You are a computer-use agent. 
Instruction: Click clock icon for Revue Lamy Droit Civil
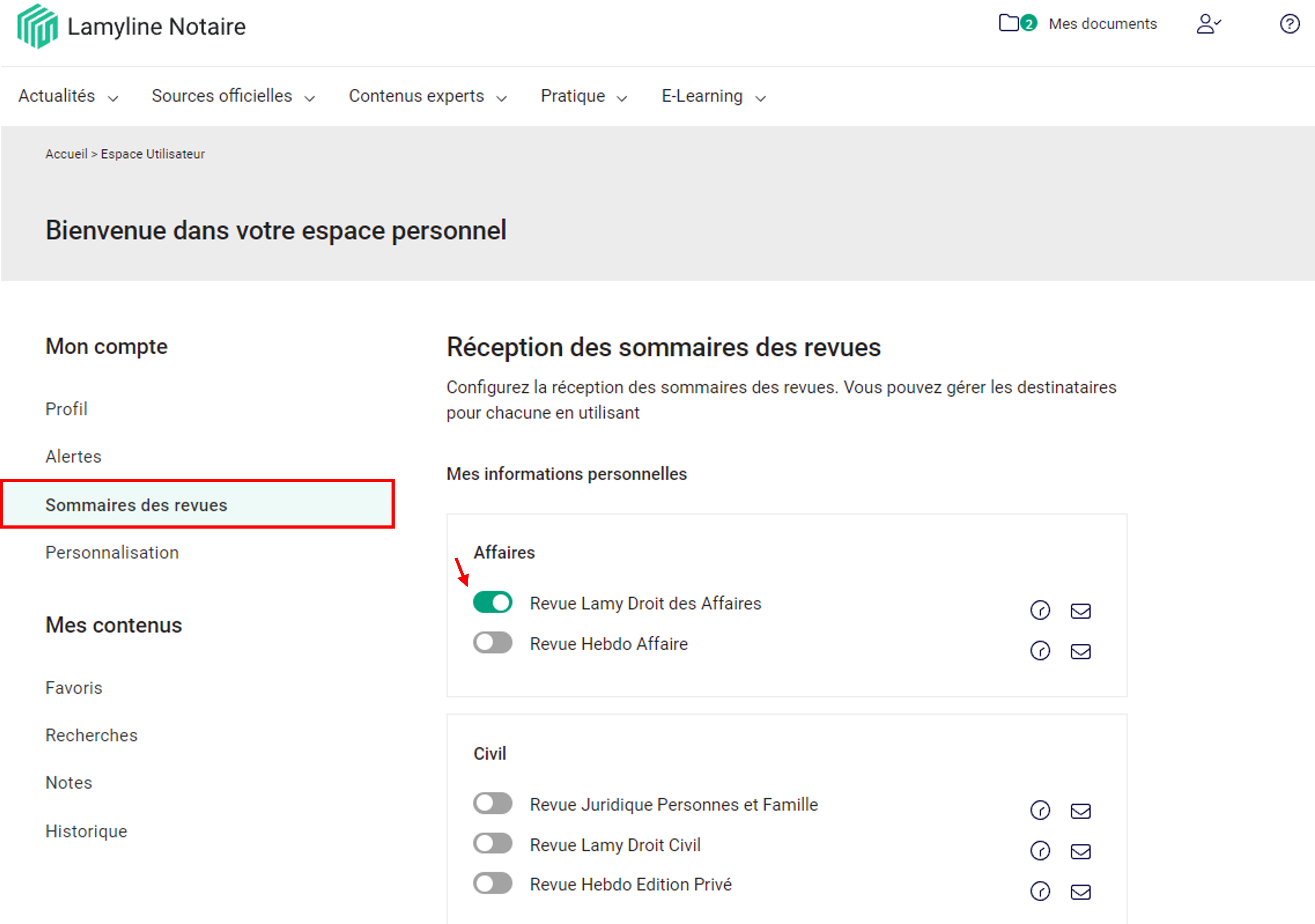pyautogui.click(x=1040, y=851)
